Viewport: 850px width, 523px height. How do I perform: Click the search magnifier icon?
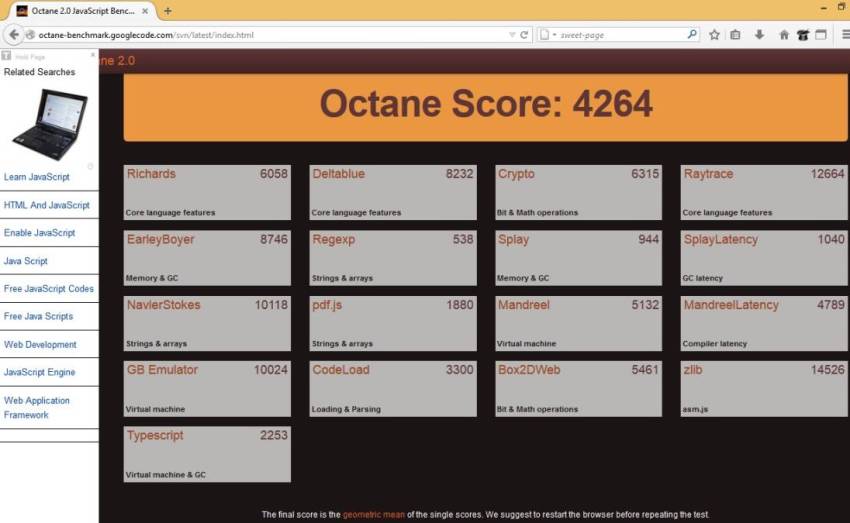[x=692, y=35]
